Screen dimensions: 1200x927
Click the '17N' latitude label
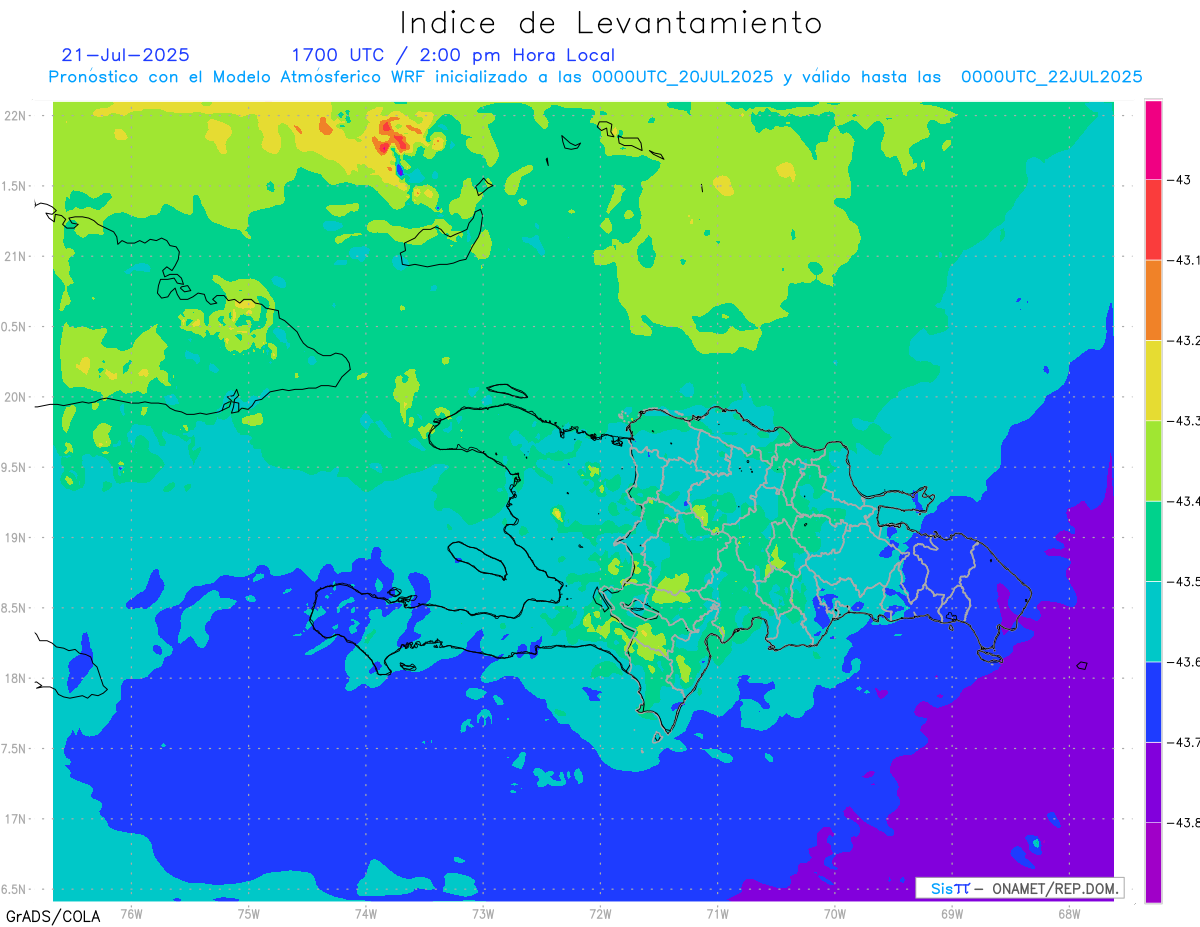[x=16, y=819]
